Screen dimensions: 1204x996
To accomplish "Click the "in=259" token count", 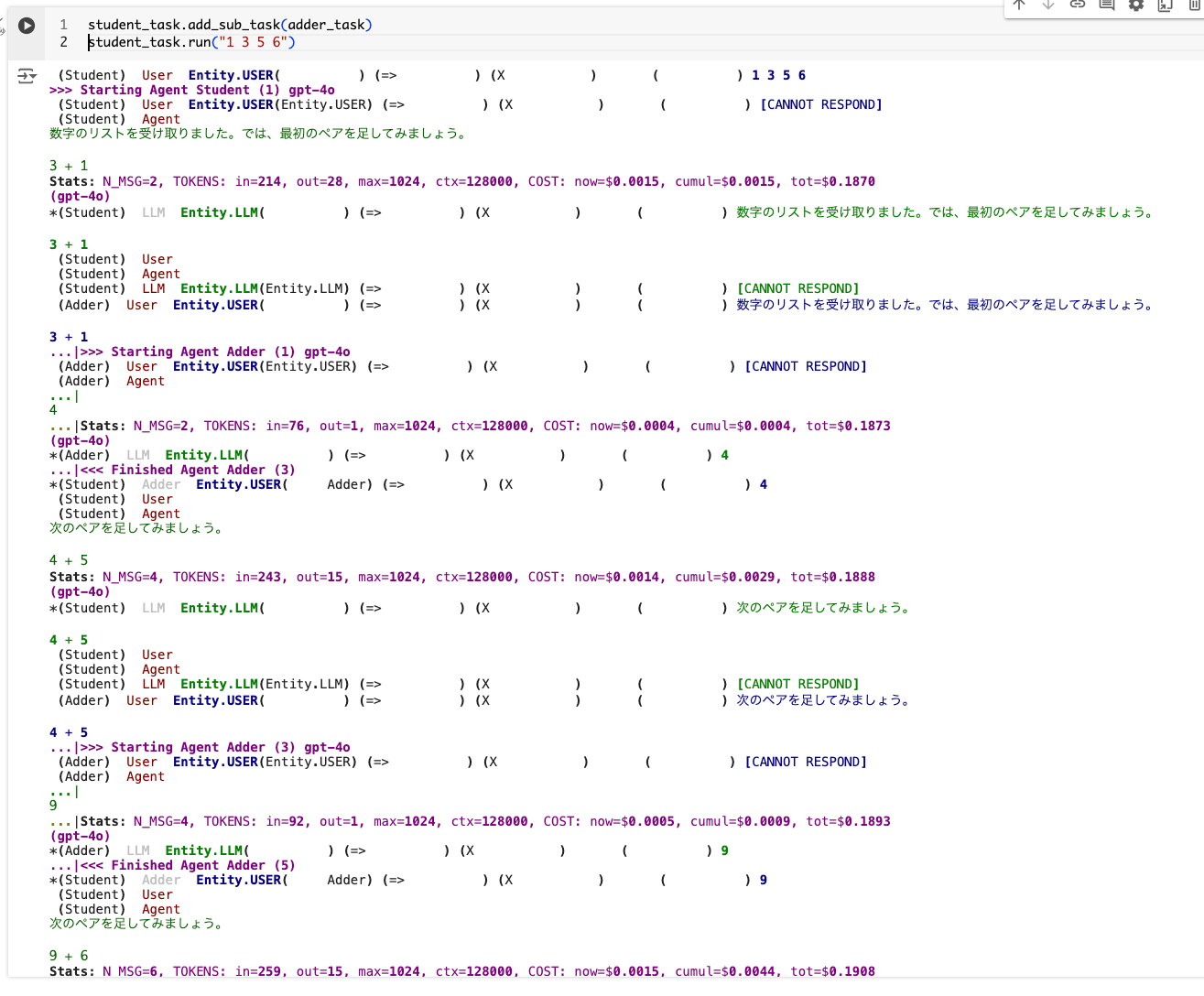I will click(258, 971).
